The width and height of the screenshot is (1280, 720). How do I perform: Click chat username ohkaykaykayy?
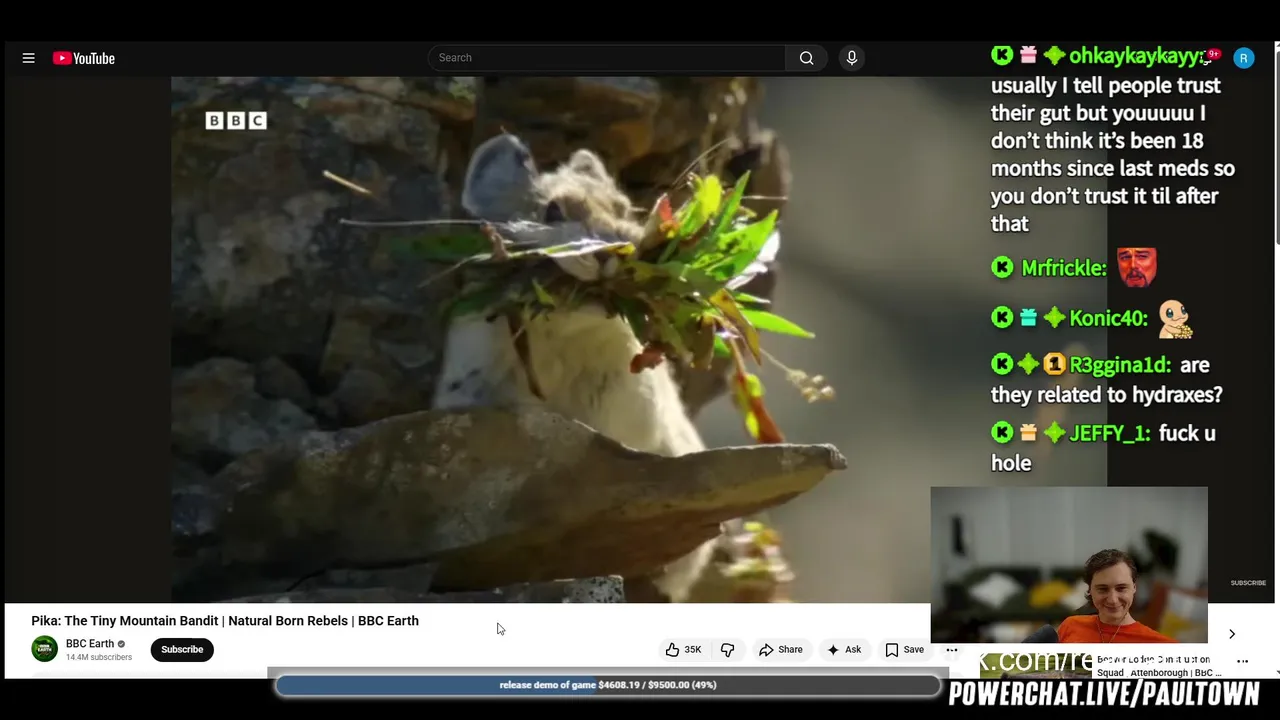pos(1137,56)
